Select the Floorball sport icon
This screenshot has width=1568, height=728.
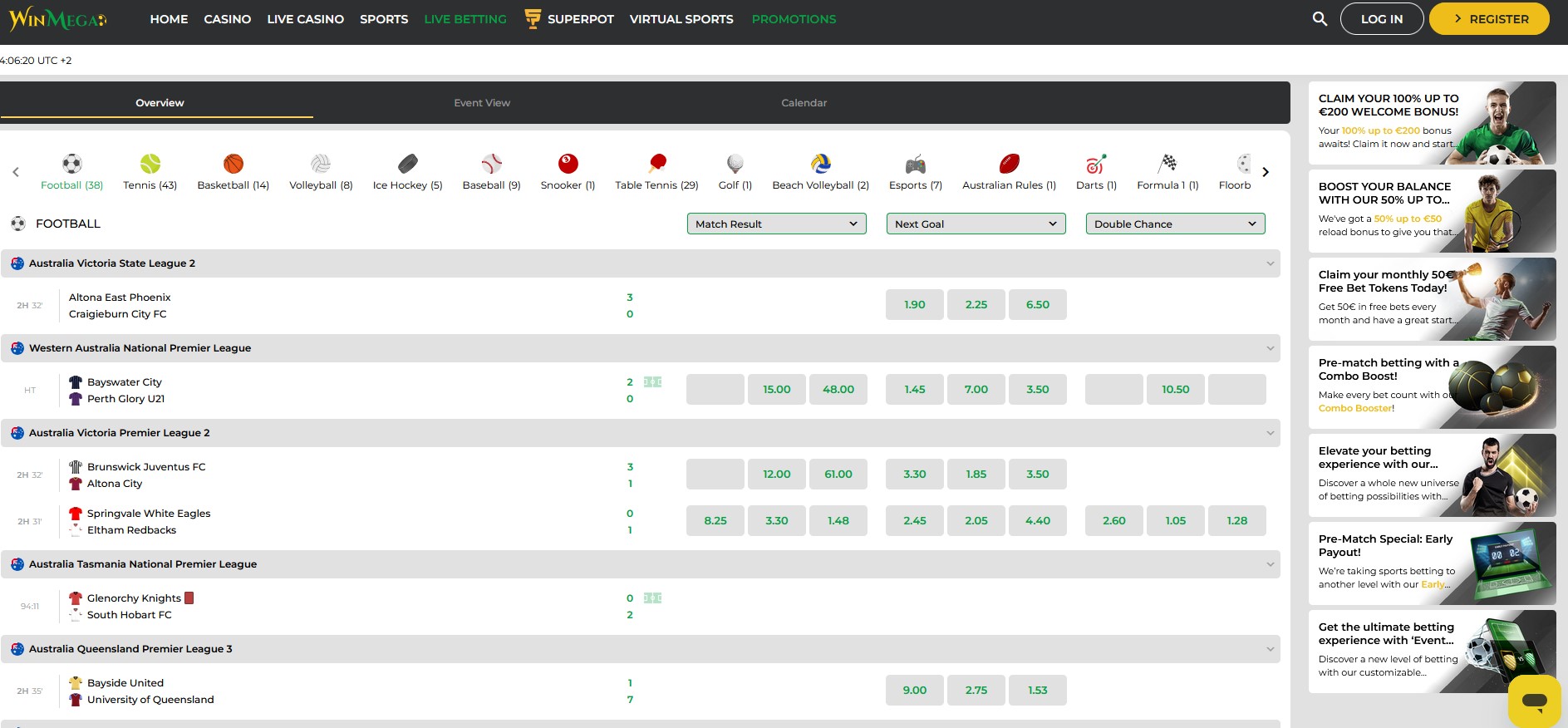1243,163
